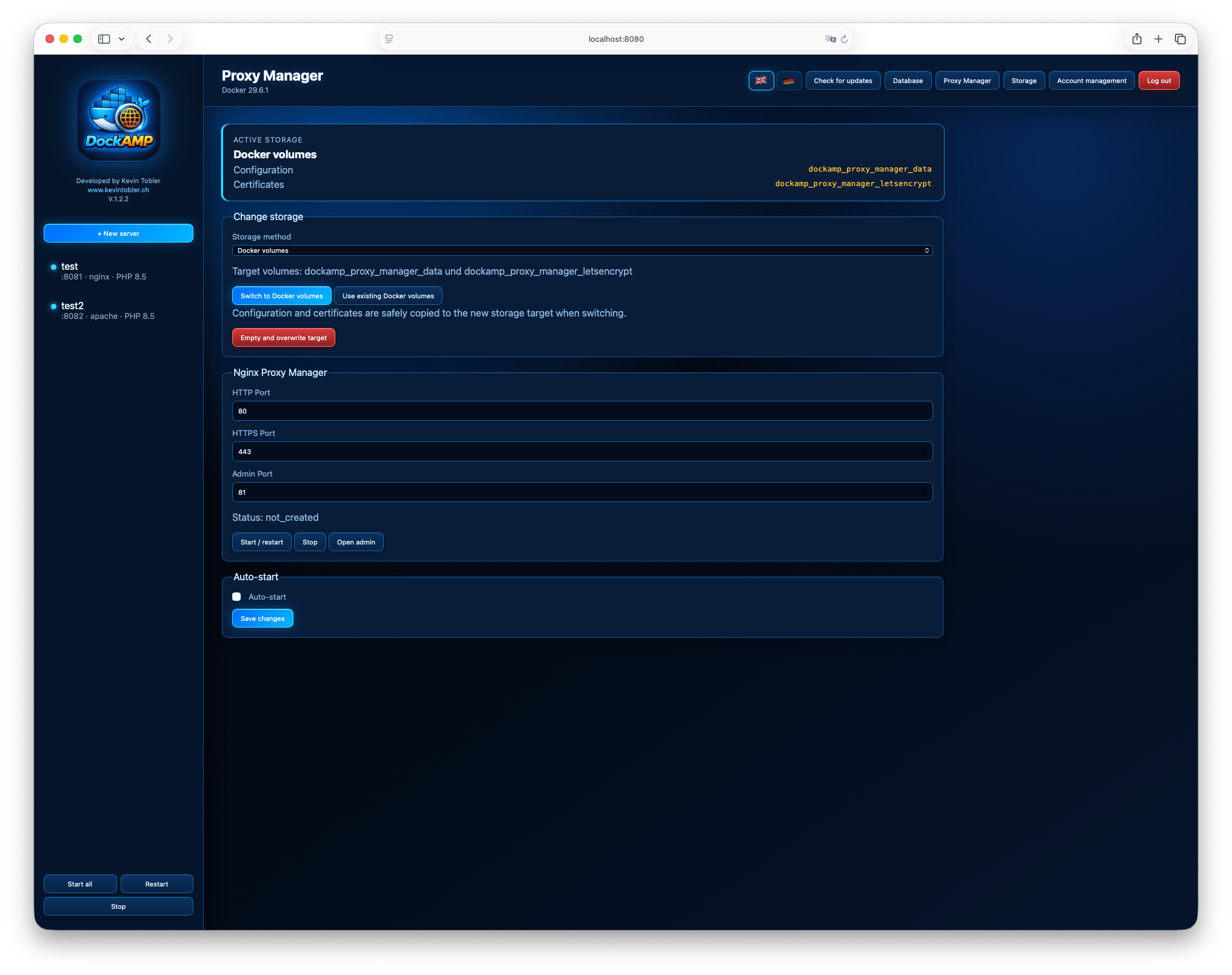Click the status dot beside test server

click(x=53, y=267)
